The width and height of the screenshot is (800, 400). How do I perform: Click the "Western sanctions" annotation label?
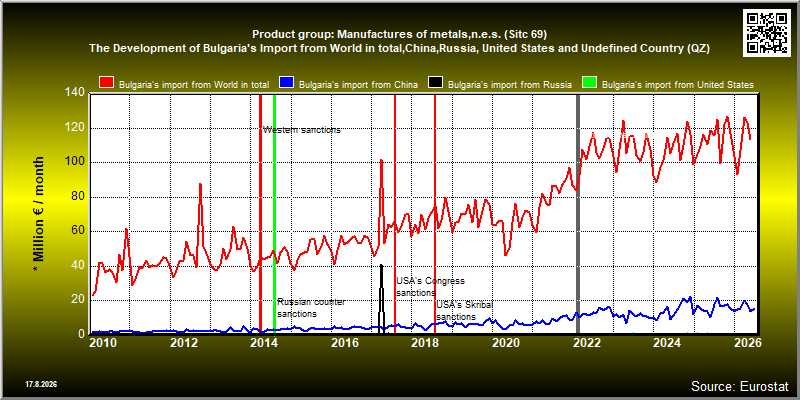[x=302, y=130]
